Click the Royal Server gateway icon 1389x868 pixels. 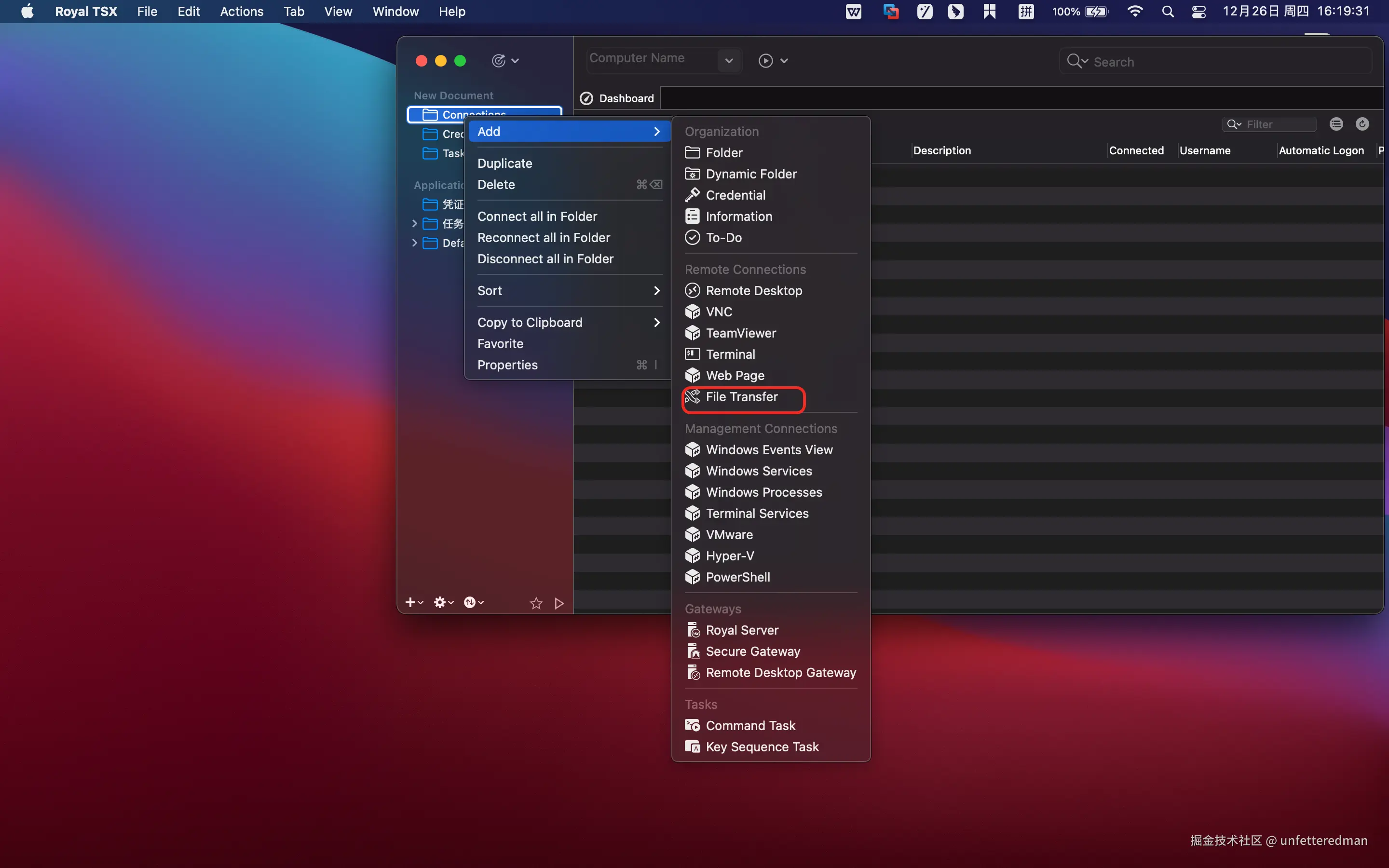[694, 630]
